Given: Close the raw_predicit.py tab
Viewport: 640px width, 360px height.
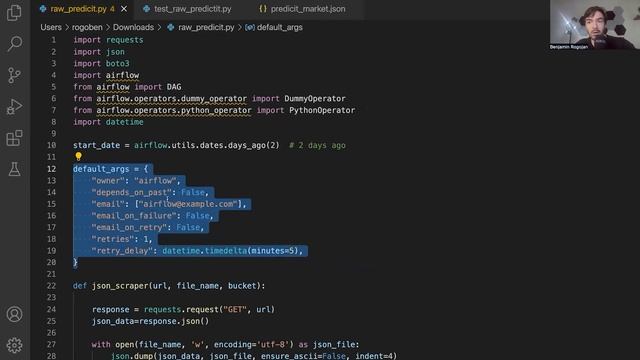Looking at the screenshot, I should coord(124,9).
